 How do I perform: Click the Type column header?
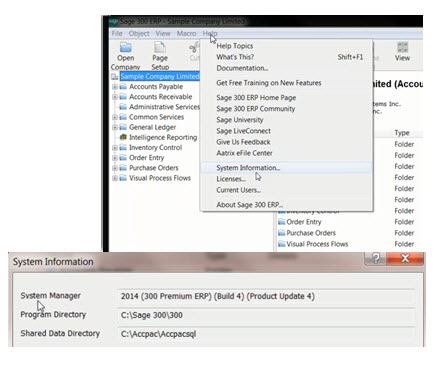tap(402, 133)
